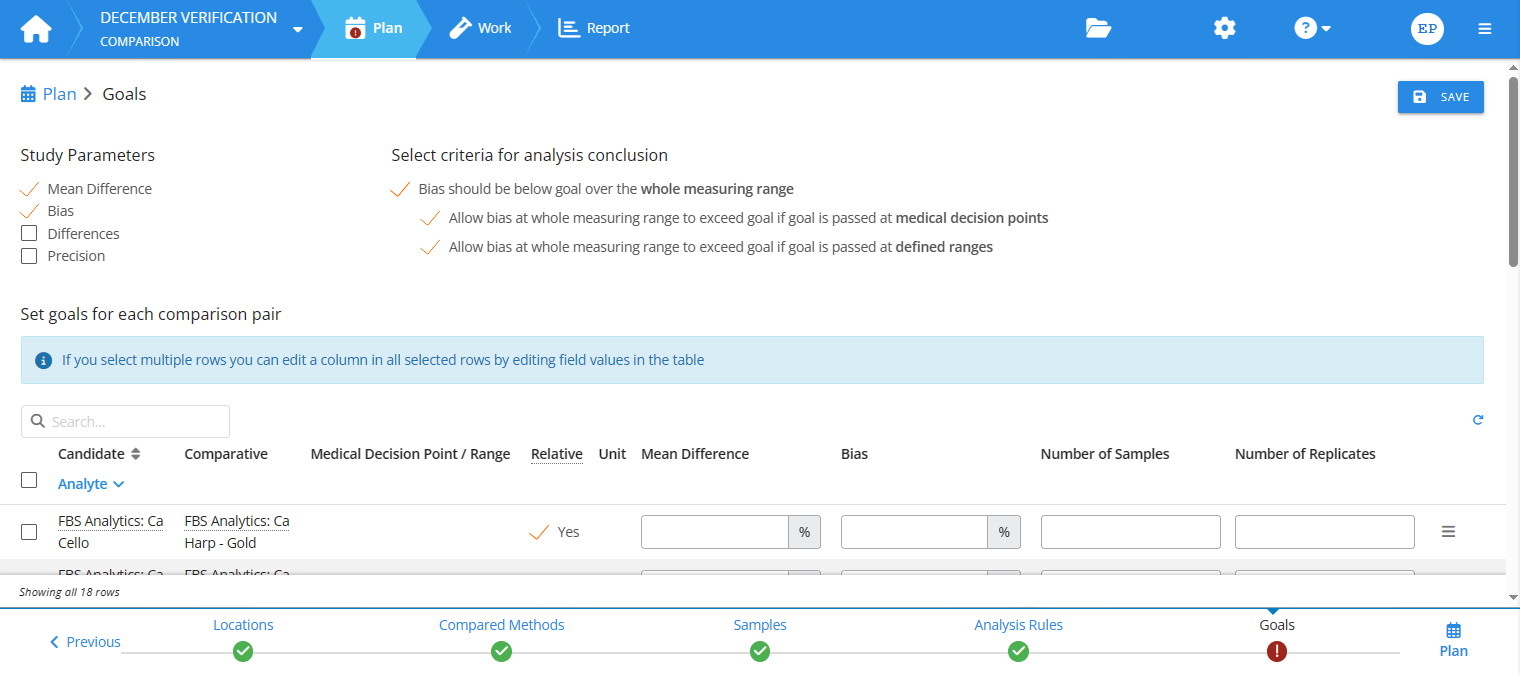Viewport: 1520px width, 675px height.
Task: Open the help menu dropdown
Action: point(1312,29)
